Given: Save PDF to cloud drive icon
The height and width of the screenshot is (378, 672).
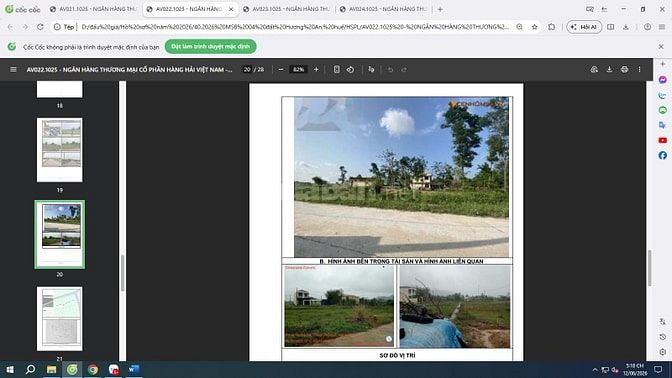Looking at the screenshot, I should [x=594, y=69].
